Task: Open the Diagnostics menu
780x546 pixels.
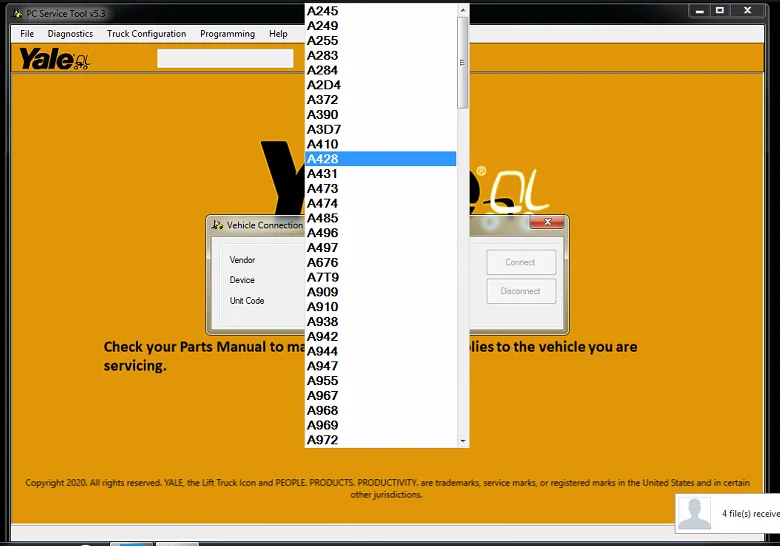Action: point(70,34)
